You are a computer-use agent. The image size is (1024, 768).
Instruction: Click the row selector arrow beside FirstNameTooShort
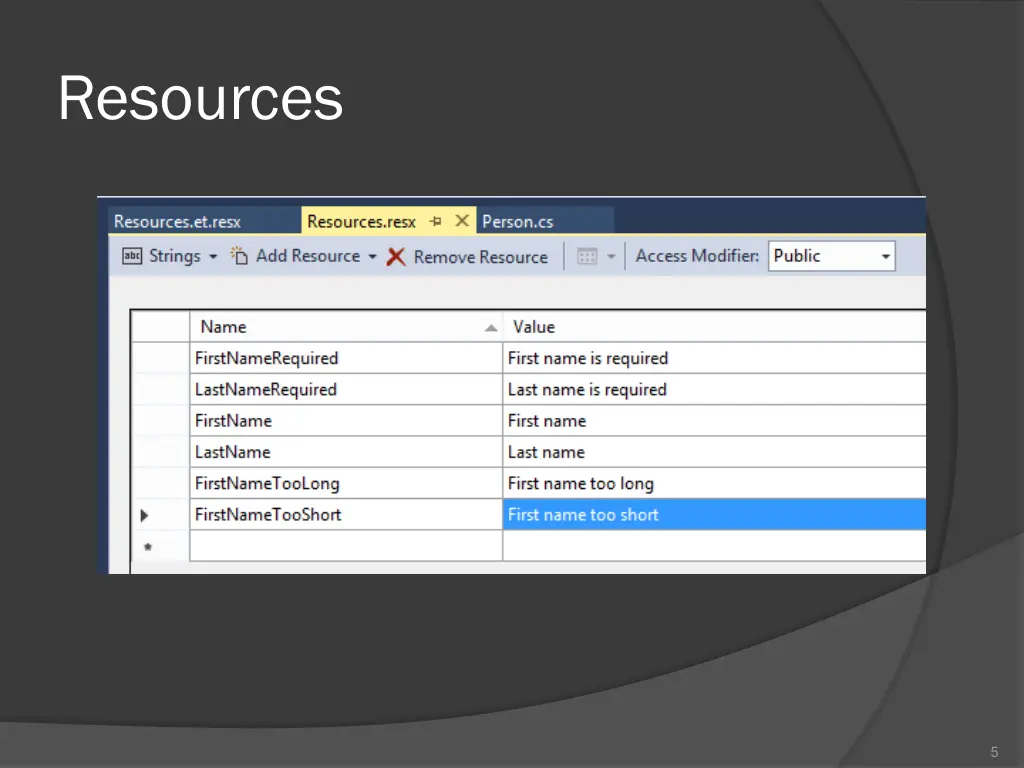(x=145, y=515)
